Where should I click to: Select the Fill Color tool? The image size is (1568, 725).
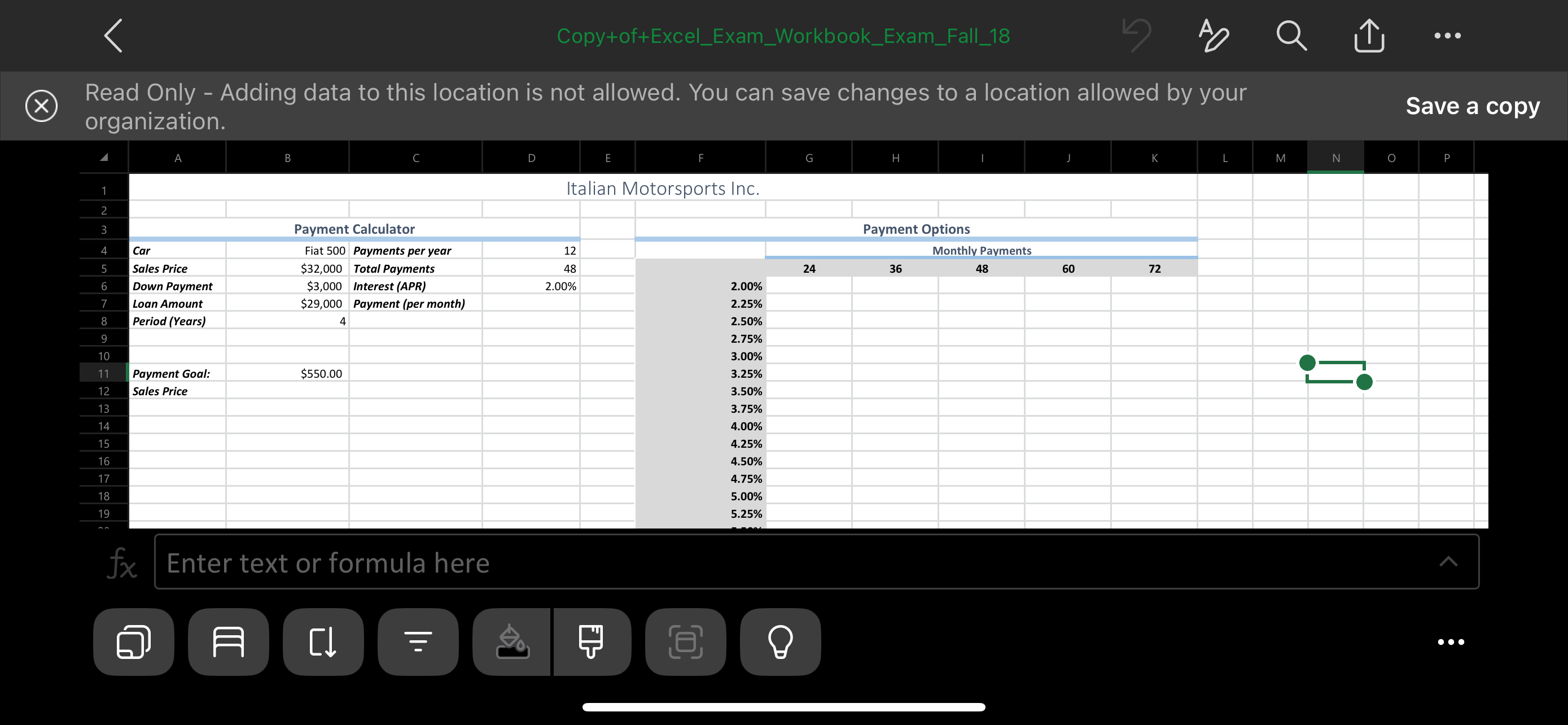(x=511, y=641)
